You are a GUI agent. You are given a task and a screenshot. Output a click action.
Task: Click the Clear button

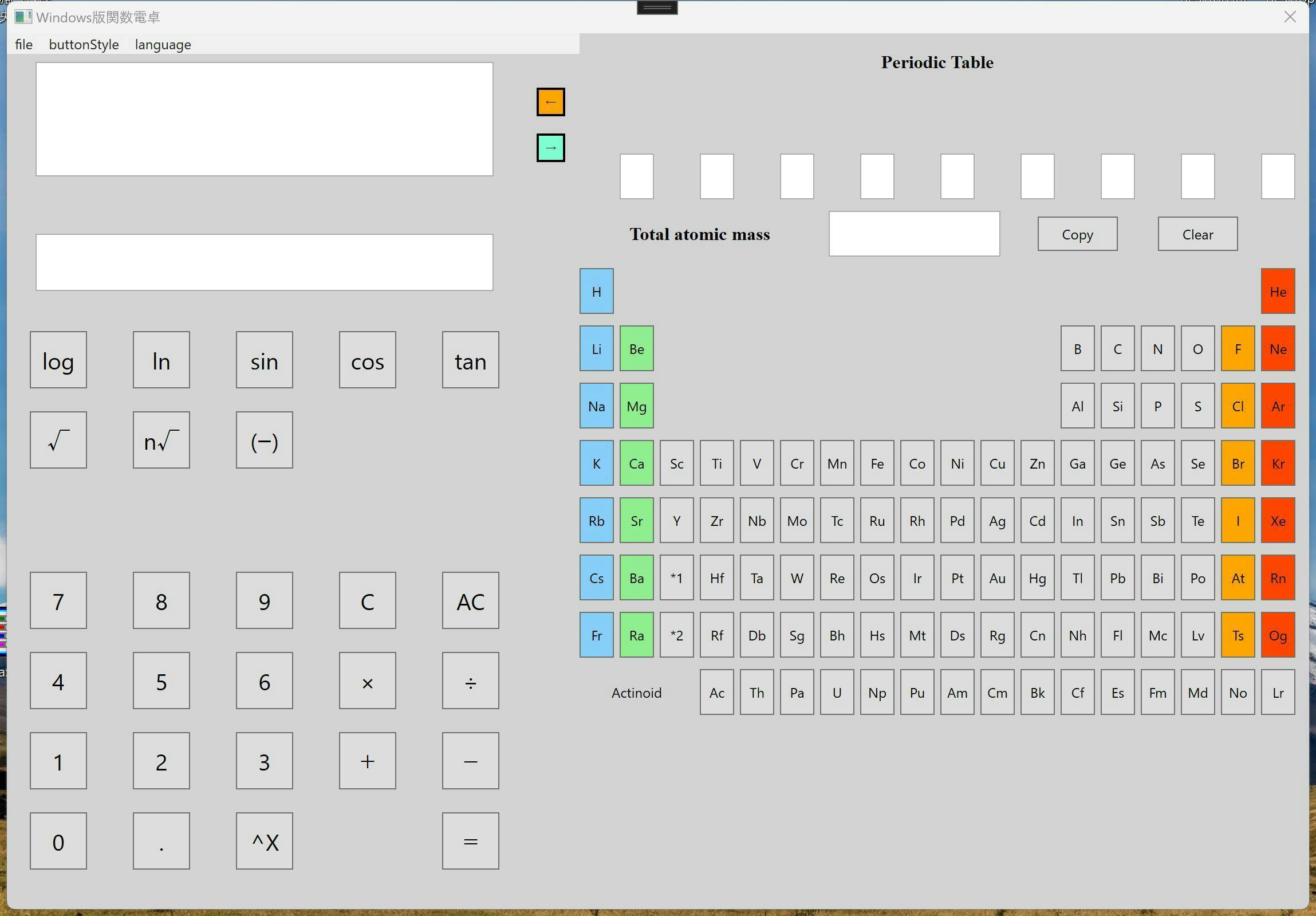1197,234
